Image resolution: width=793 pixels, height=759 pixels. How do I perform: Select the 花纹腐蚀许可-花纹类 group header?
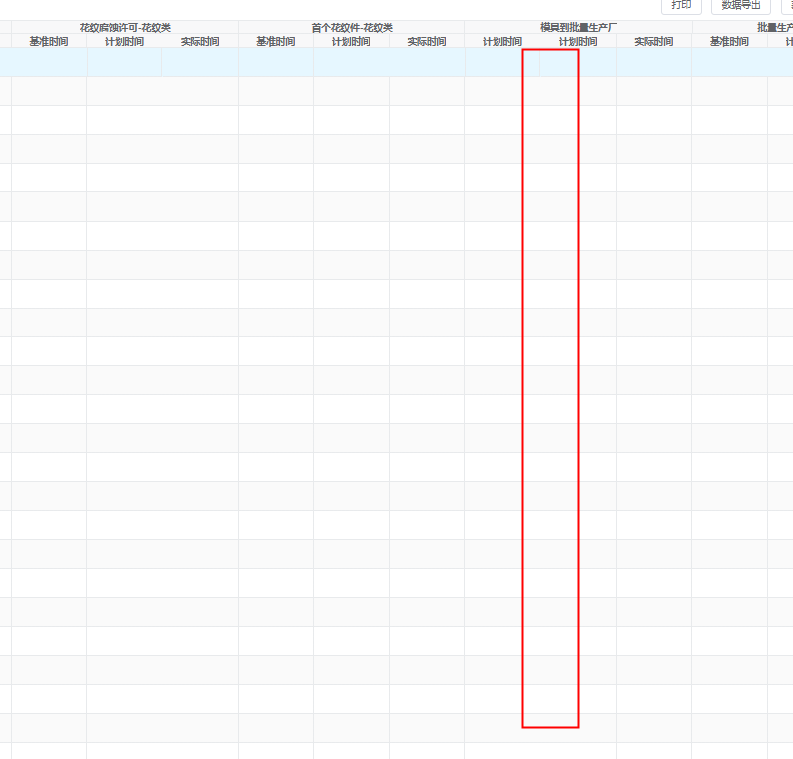click(125, 28)
